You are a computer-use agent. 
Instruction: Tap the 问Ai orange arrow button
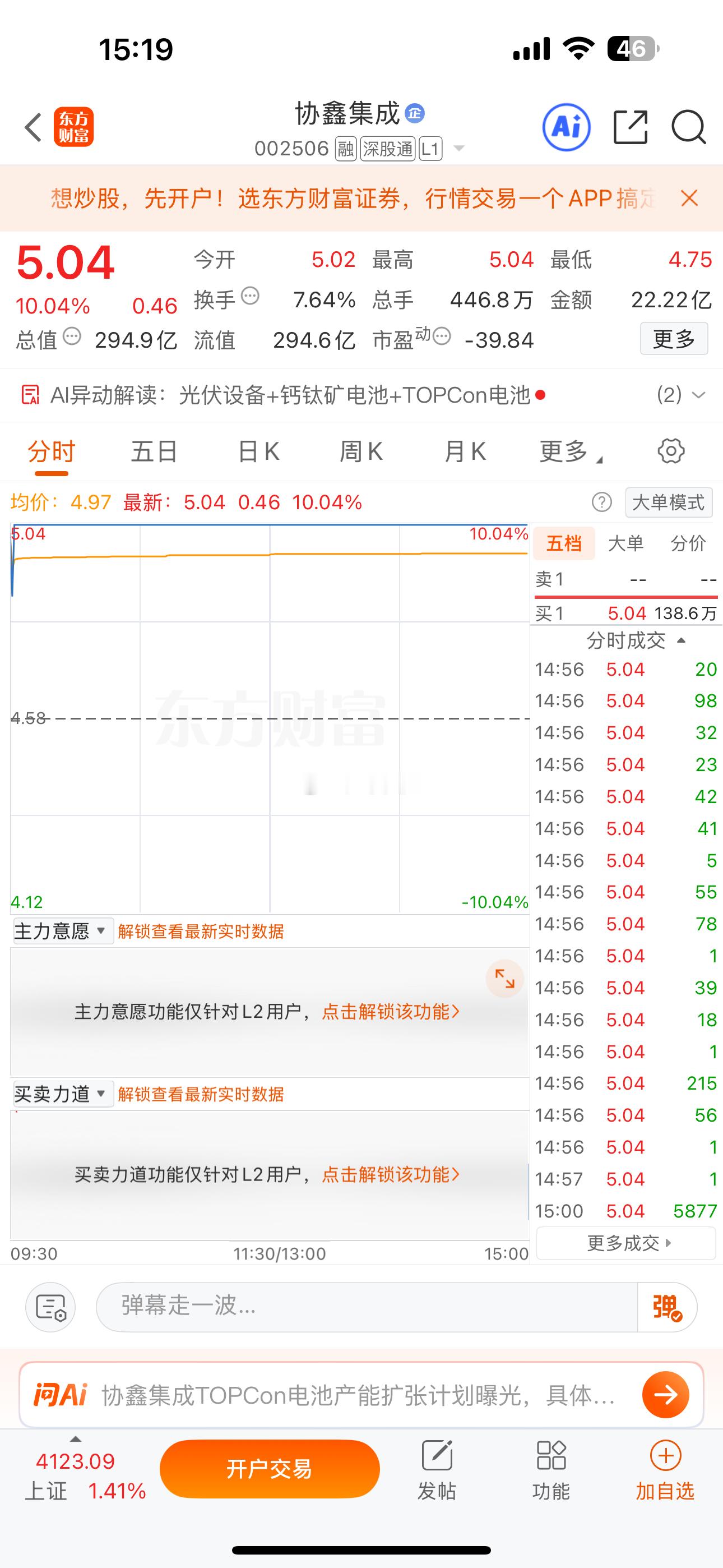(x=665, y=1395)
